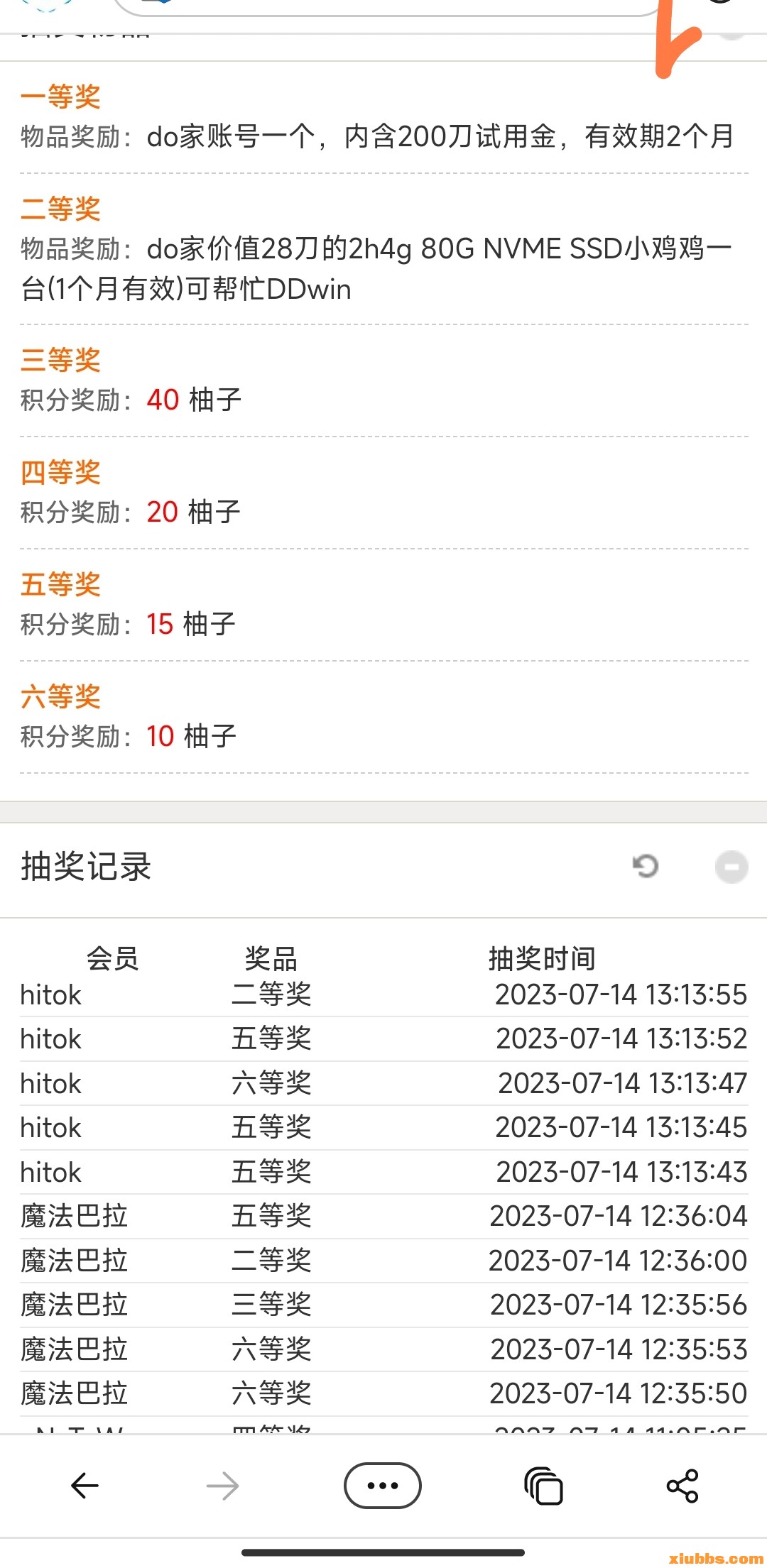Image resolution: width=767 pixels, height=1568 pixels.
Task: Select 魔法巴拉's record timestamped 12:36:00
Action: click(x=383, y=1261)
